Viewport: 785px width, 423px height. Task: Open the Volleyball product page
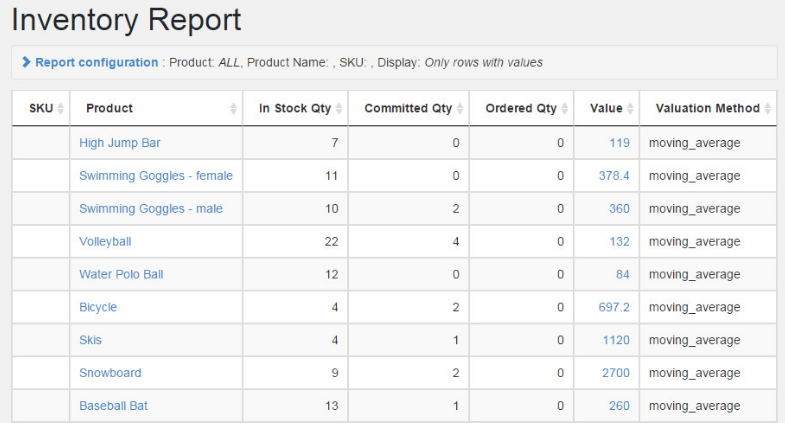pos(105,242)
